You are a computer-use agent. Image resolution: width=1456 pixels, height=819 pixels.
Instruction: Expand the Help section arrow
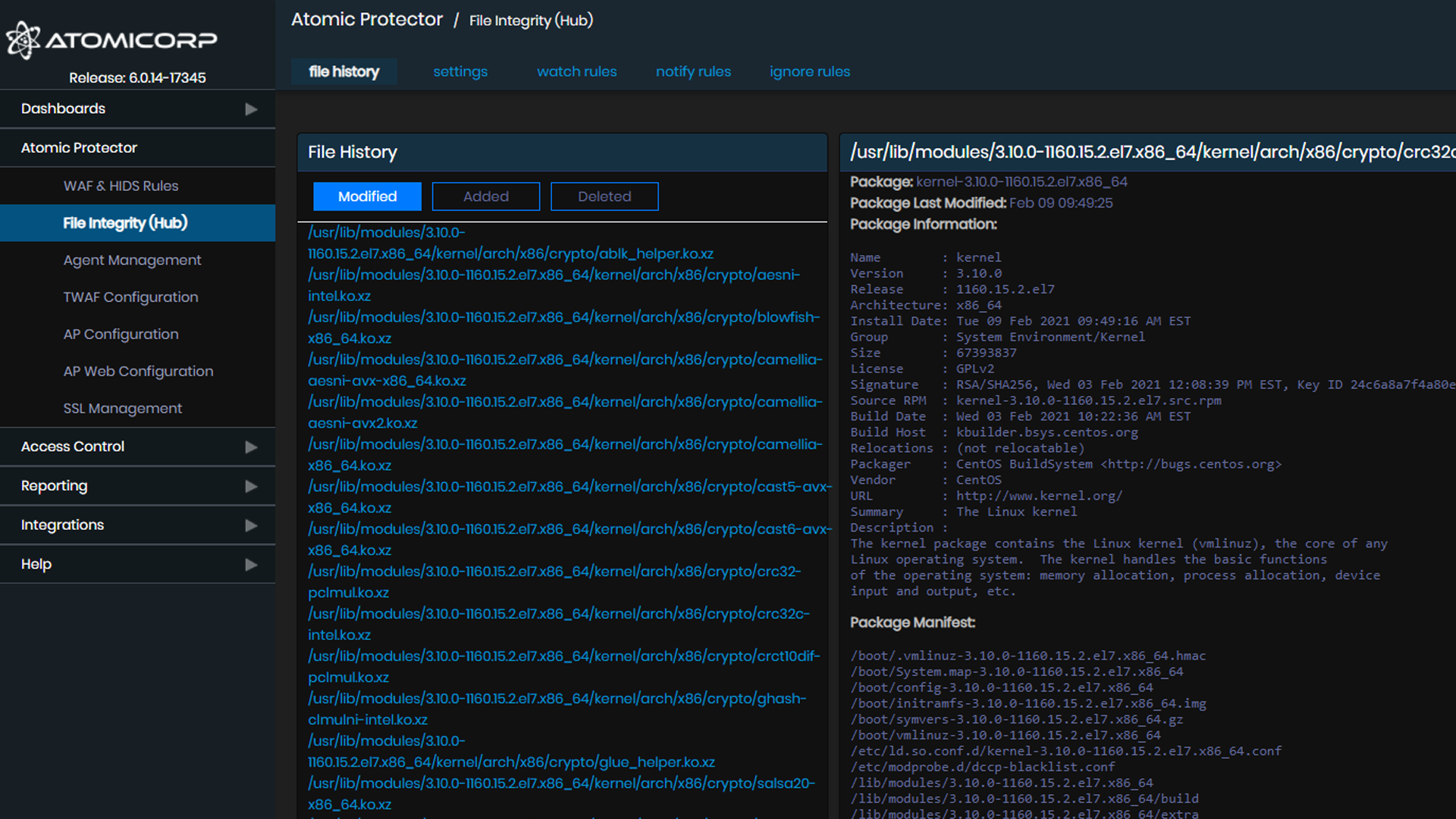(251, 565)
